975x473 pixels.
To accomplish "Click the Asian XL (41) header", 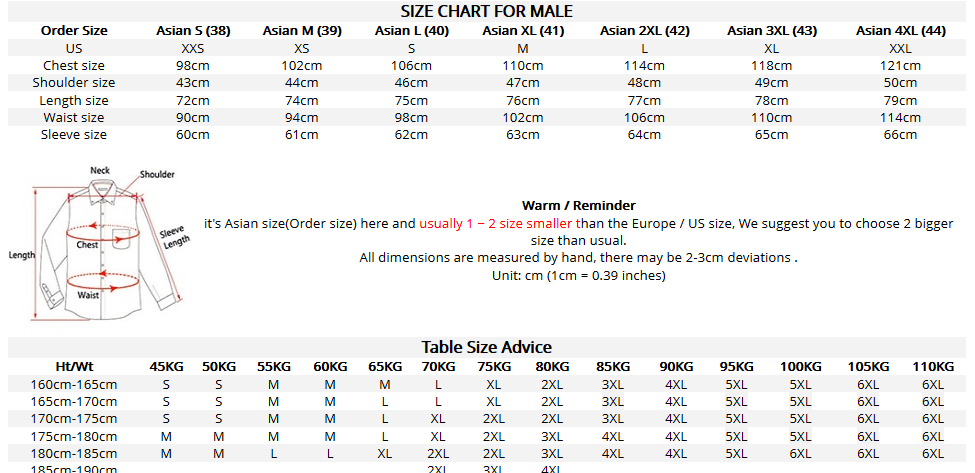I will 523,30.
